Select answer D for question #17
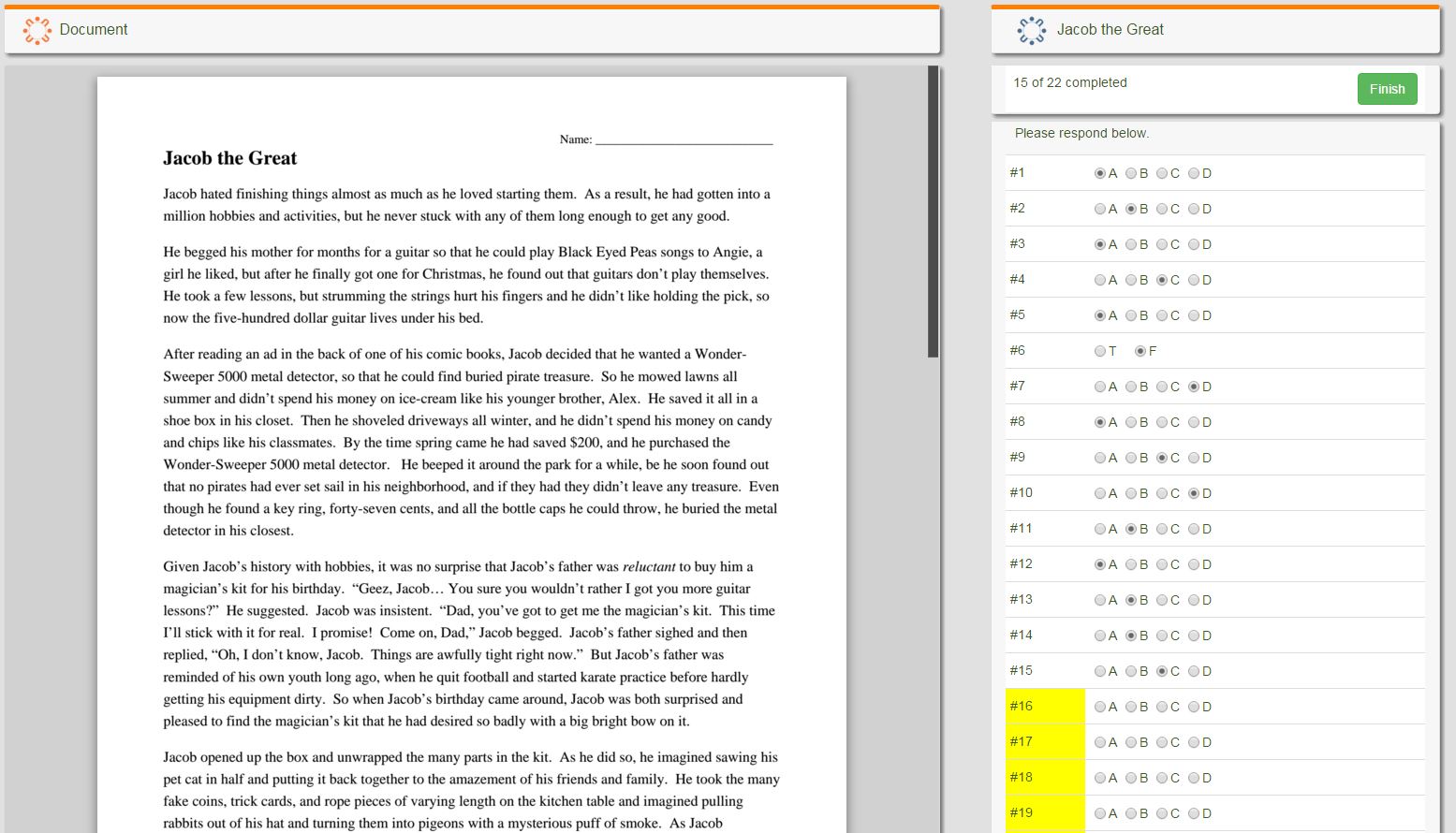The width and height of the screenshot is (1456, 833). [x=1194, y=742]
